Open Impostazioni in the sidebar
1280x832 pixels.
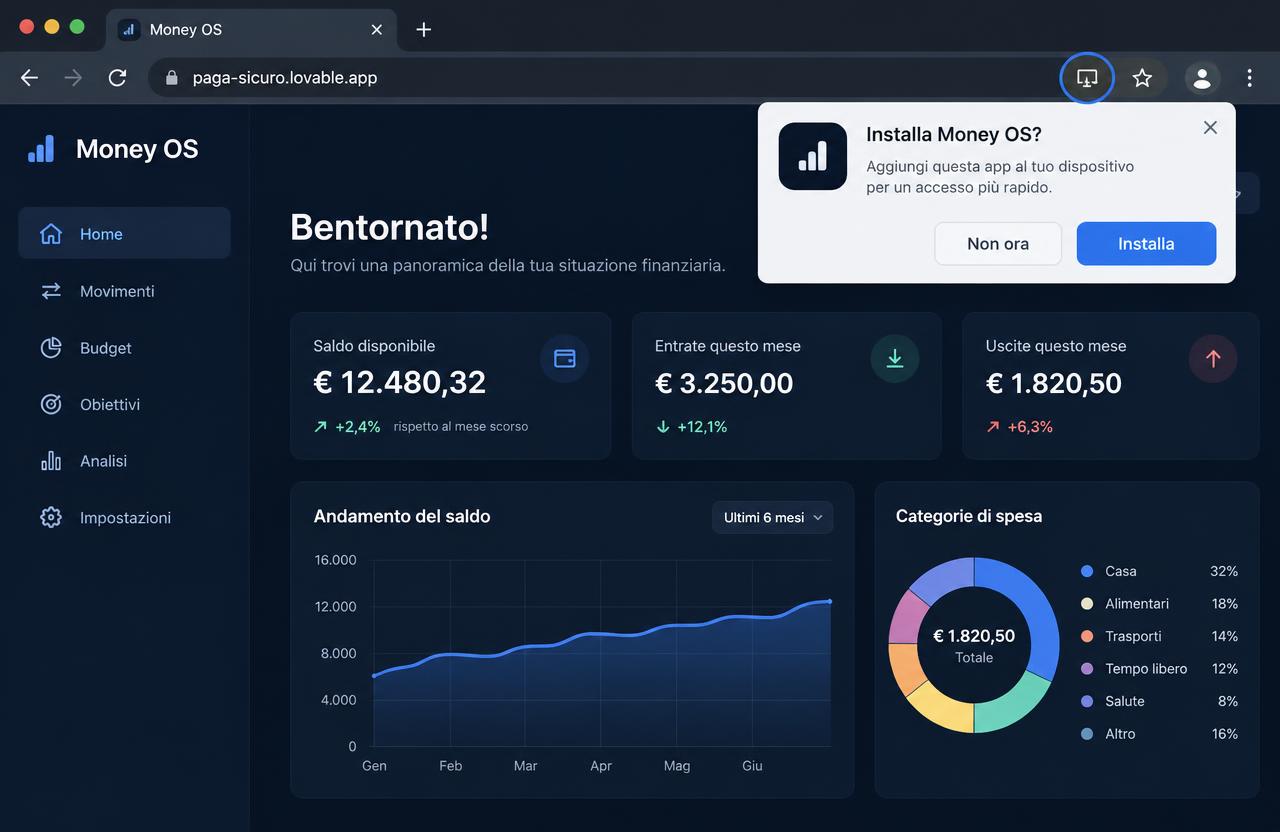tap(124, 517)
